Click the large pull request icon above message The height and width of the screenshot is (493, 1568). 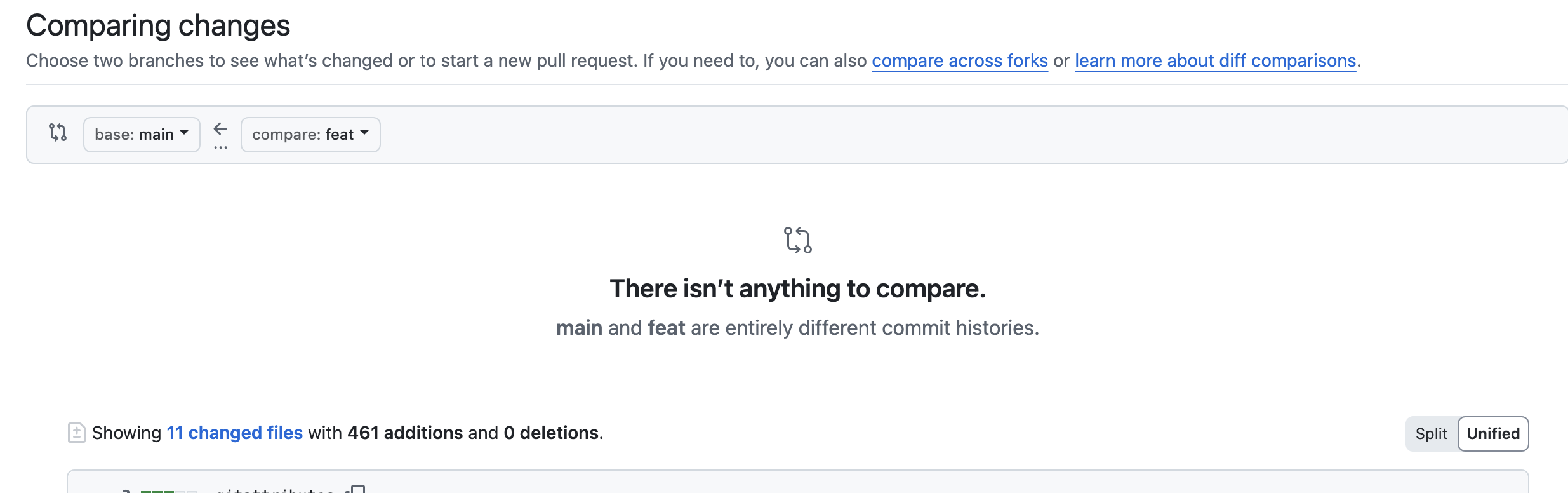pos(797,240)
